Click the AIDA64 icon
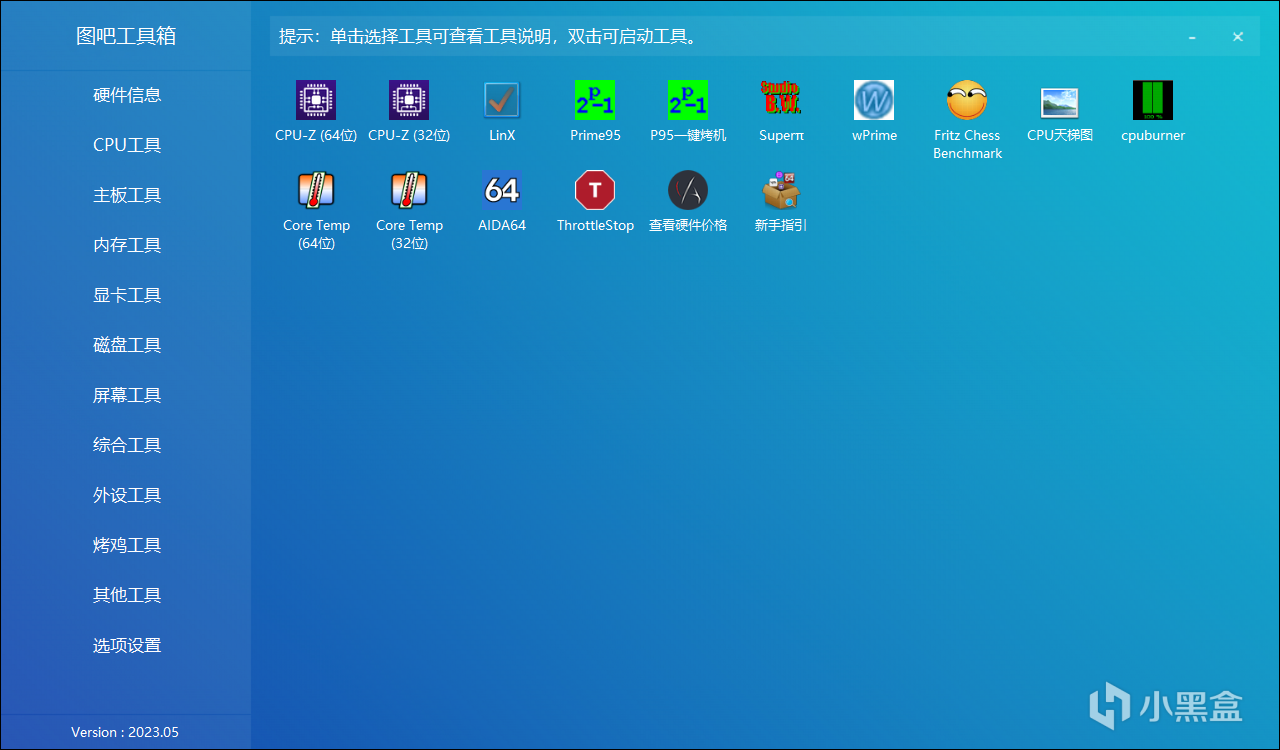The width and height of the screenshot is (1280, 750). [x=502, y=190]
